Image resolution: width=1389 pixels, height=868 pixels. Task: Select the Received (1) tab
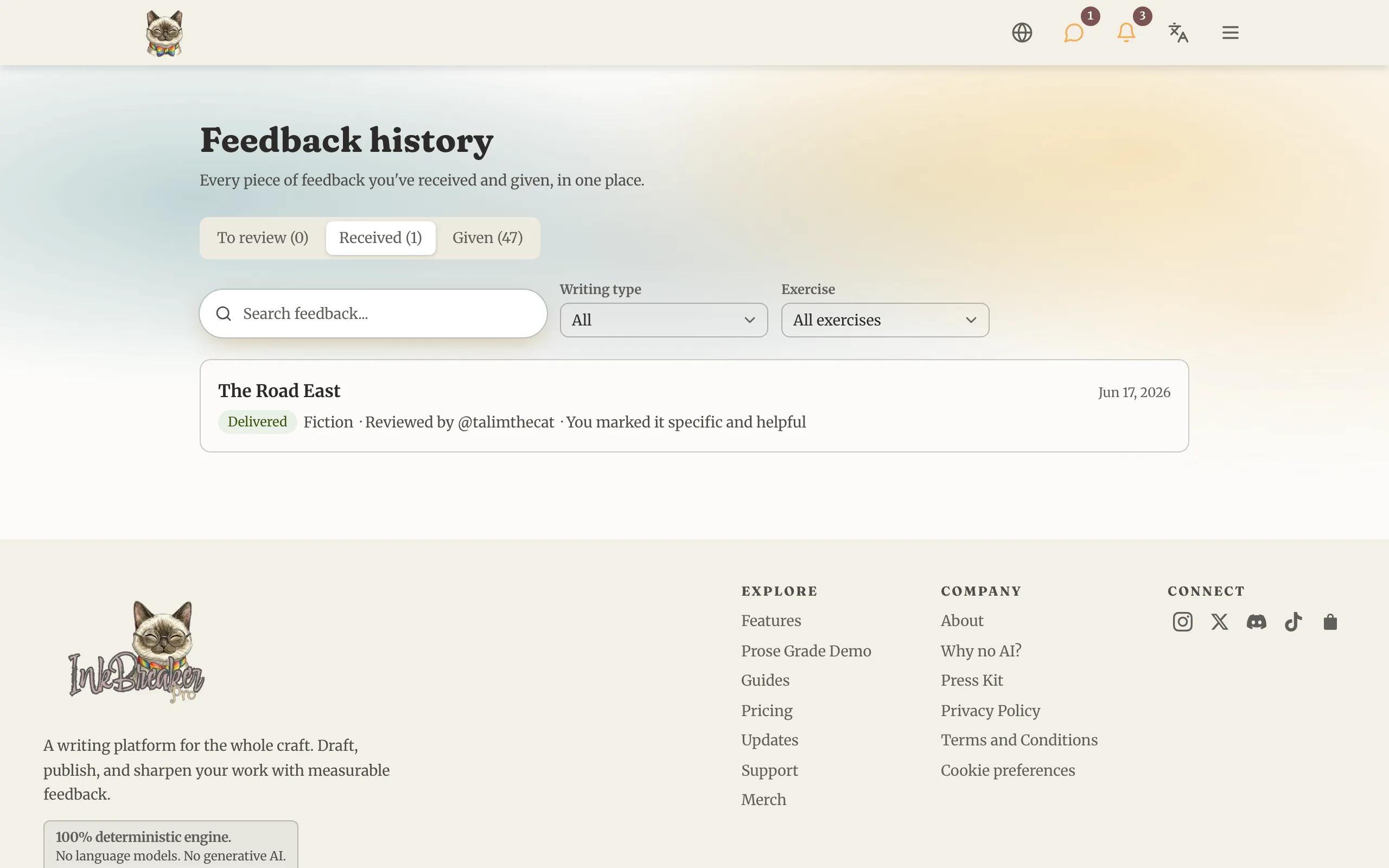coord(380,238)
